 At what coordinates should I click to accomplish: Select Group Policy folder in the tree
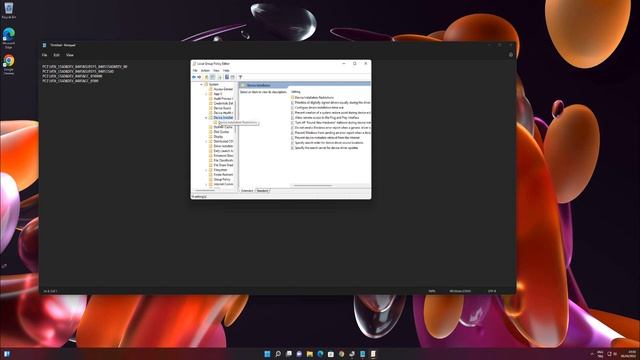click(x=220, y=180)
